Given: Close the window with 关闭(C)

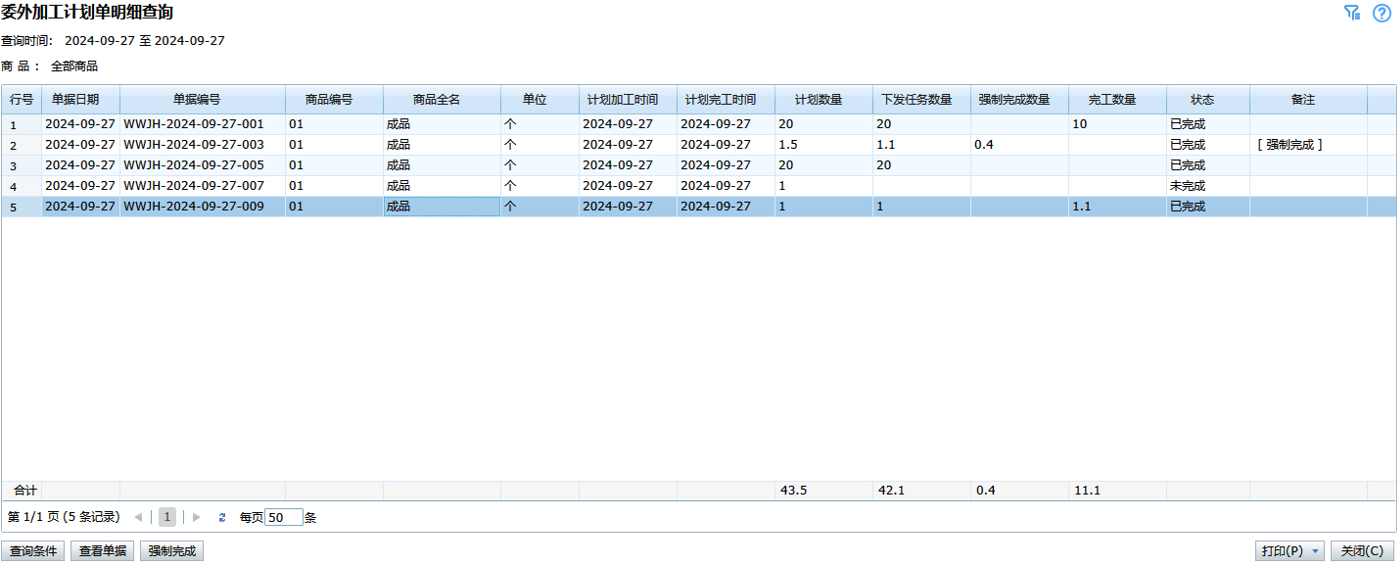Looking at the screenshot, I should pyautogui.click(x=1362, y=551).
